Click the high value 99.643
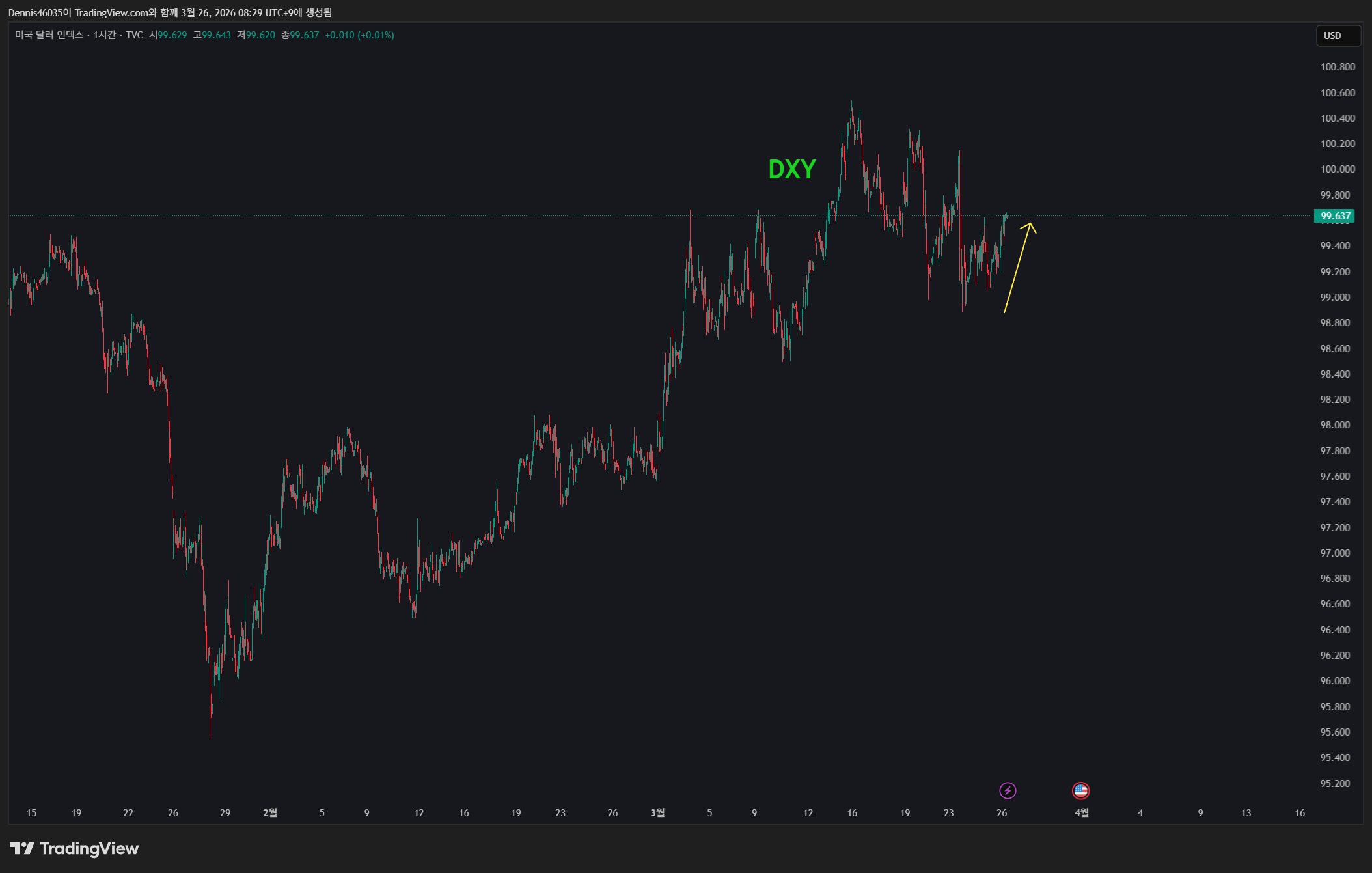 coord(216,35)
